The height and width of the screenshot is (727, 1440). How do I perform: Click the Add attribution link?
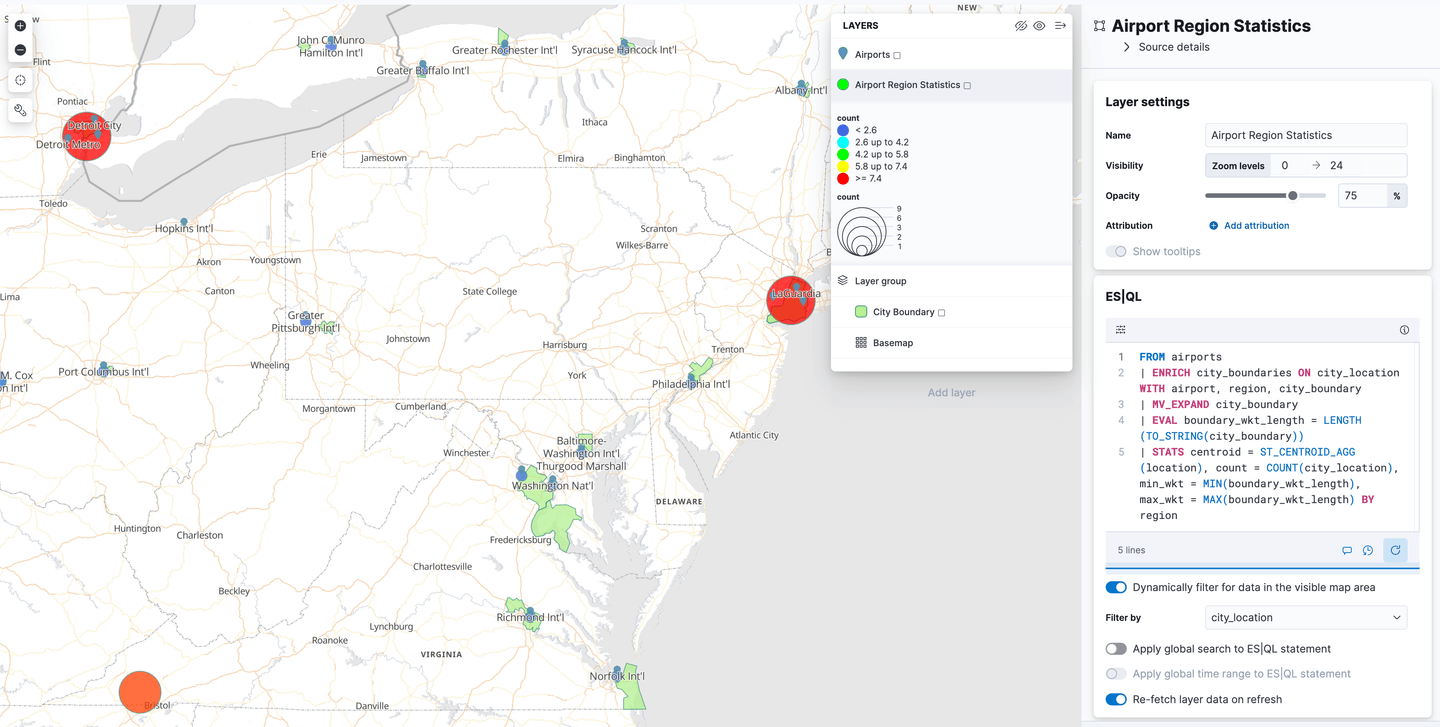click(x=1248, y=225)
